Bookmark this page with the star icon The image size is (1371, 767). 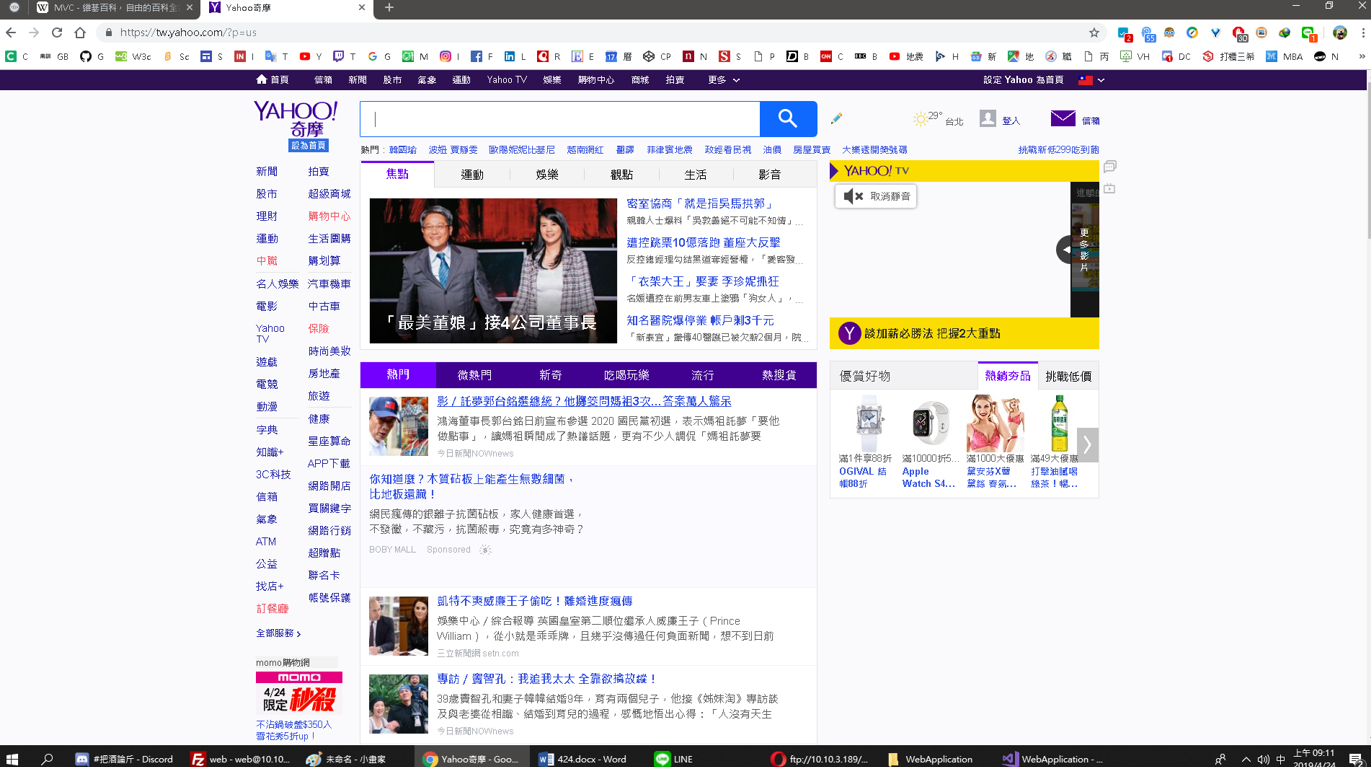click(1094, 32)
